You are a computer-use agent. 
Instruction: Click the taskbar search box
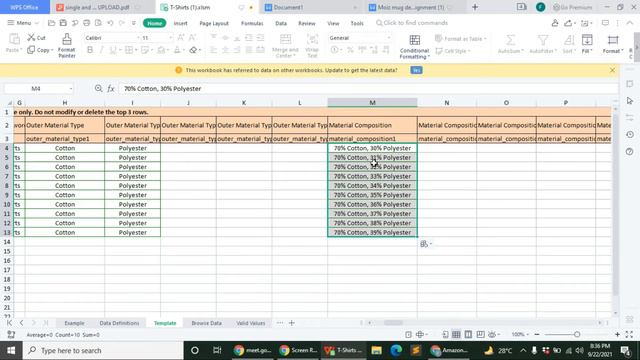103,350
